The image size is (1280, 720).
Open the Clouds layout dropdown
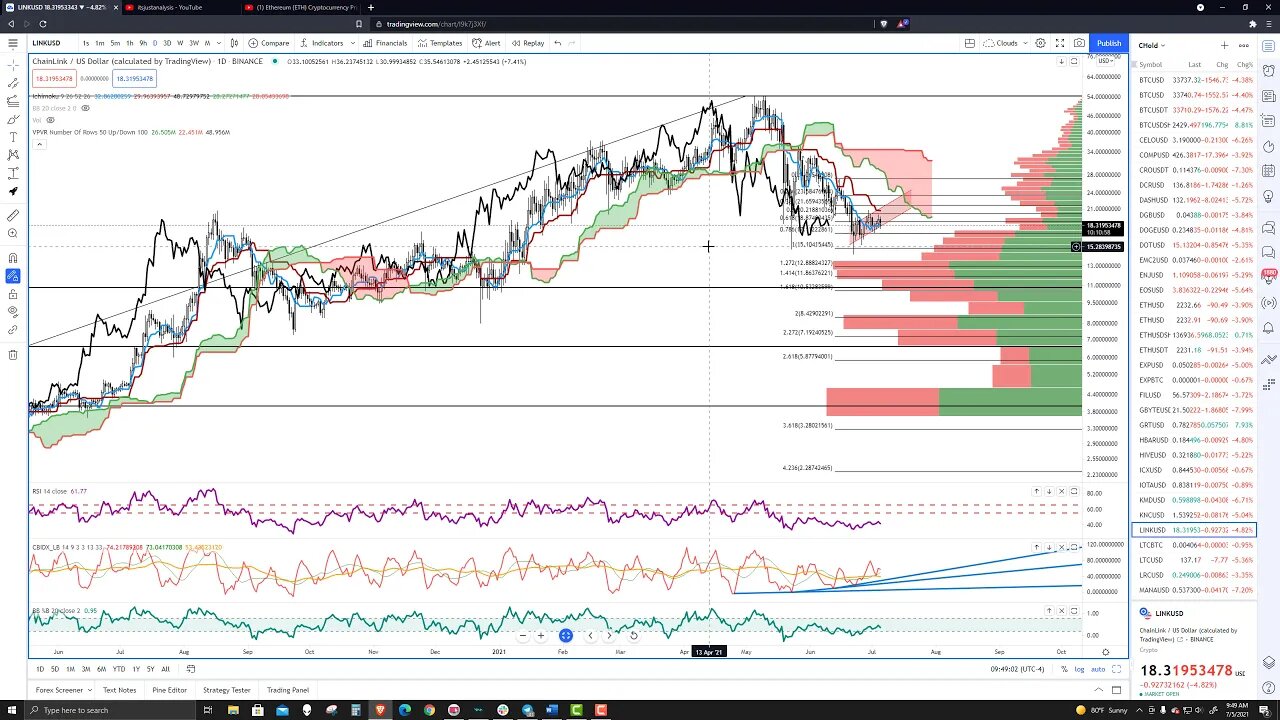tap(1004, 43)
